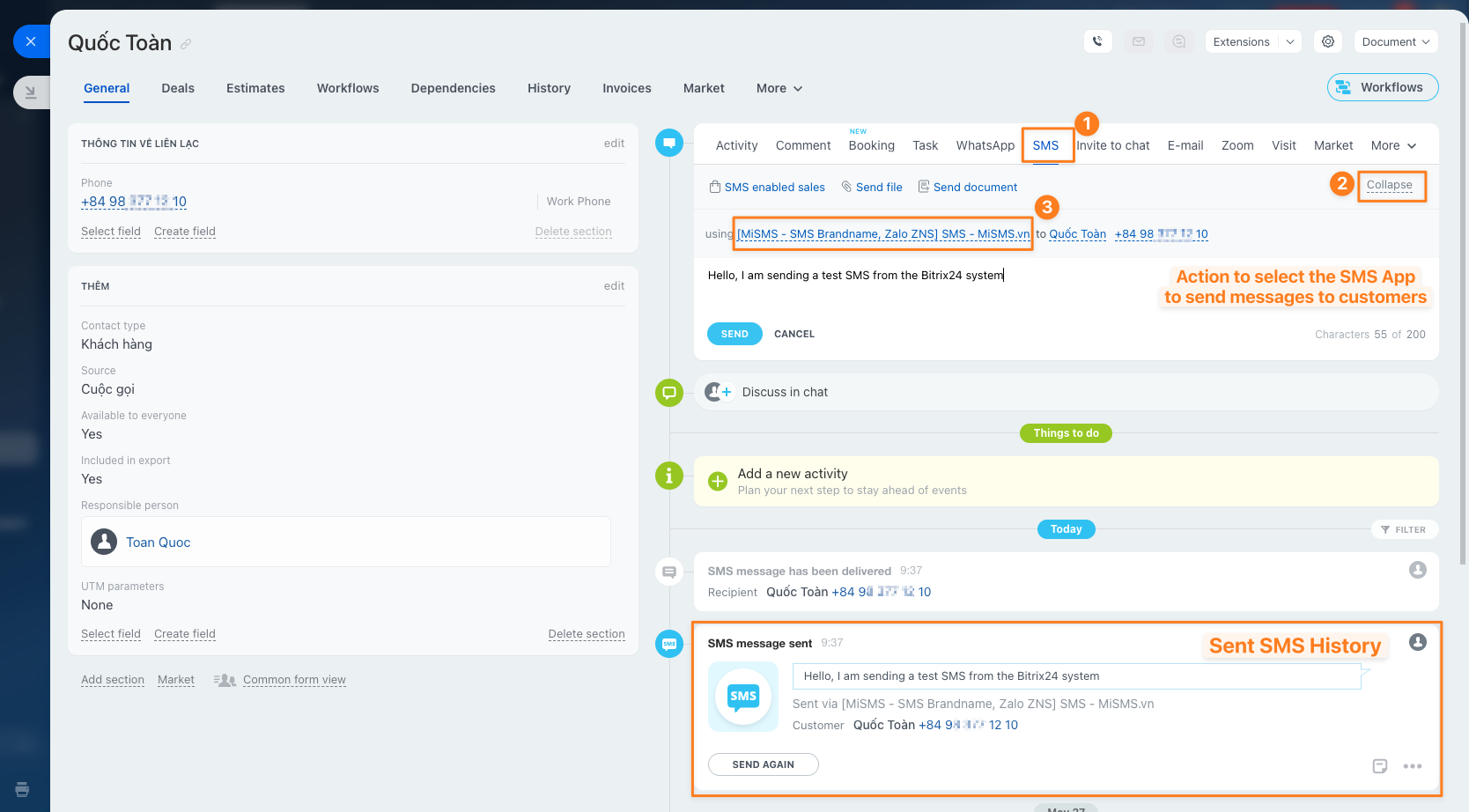Viewport: 1469px width, 812px height.
Task: Click the SEND AGAIN button
Action: pyautogui.click(x=763, y=764)
